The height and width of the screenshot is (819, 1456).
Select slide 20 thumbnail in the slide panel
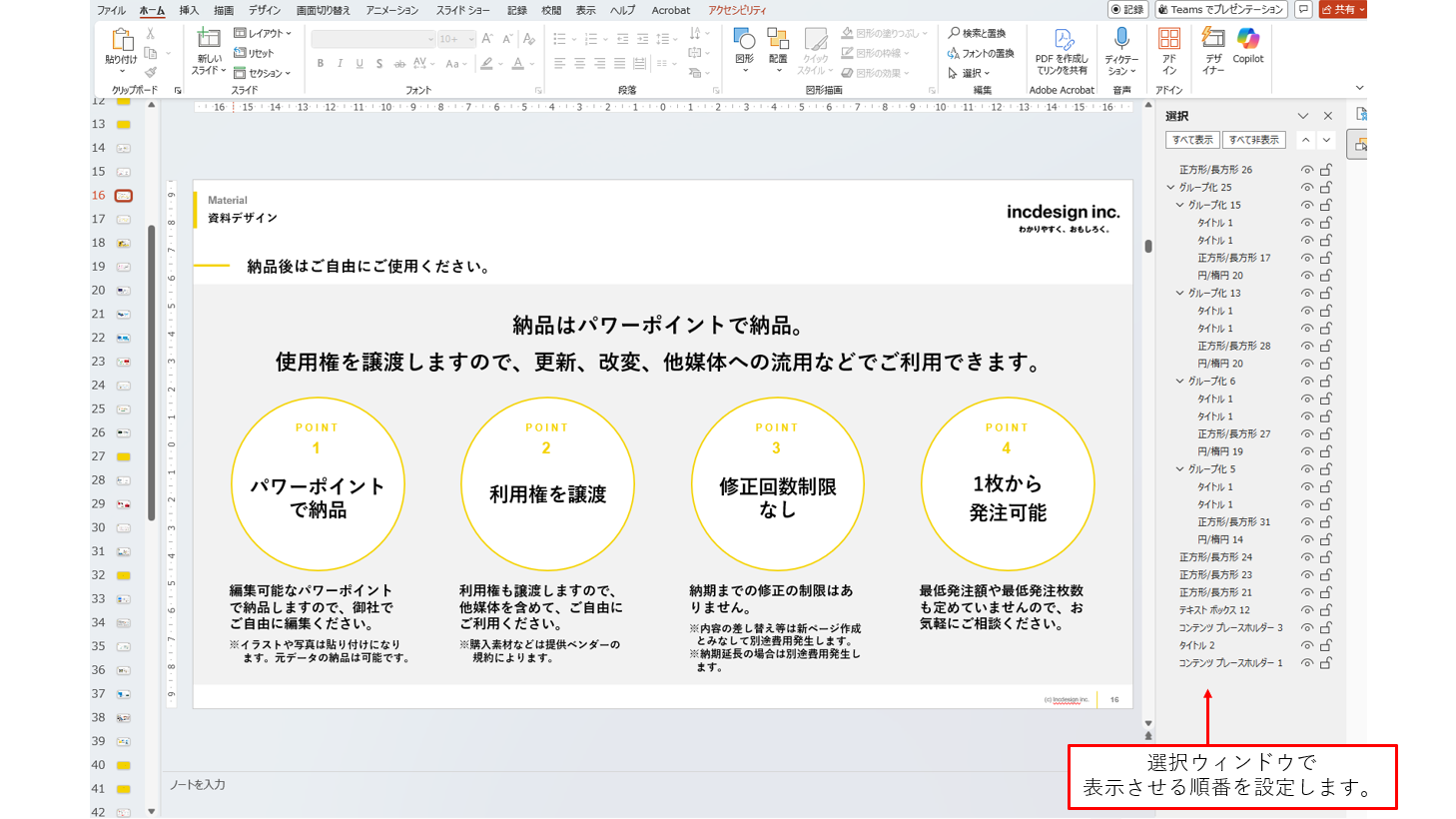pyautogui.click(x=123, y=291)
